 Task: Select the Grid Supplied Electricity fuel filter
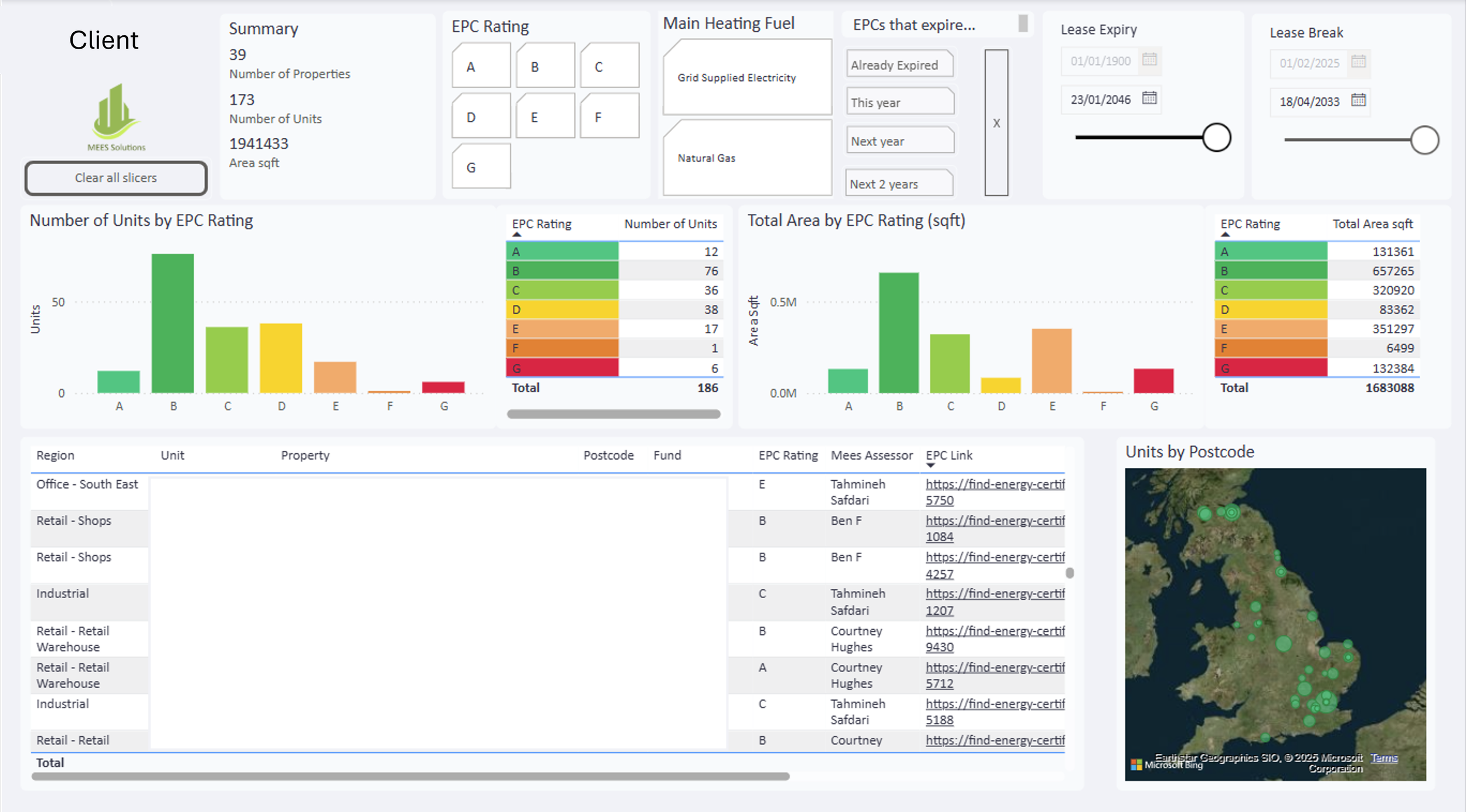747,77
